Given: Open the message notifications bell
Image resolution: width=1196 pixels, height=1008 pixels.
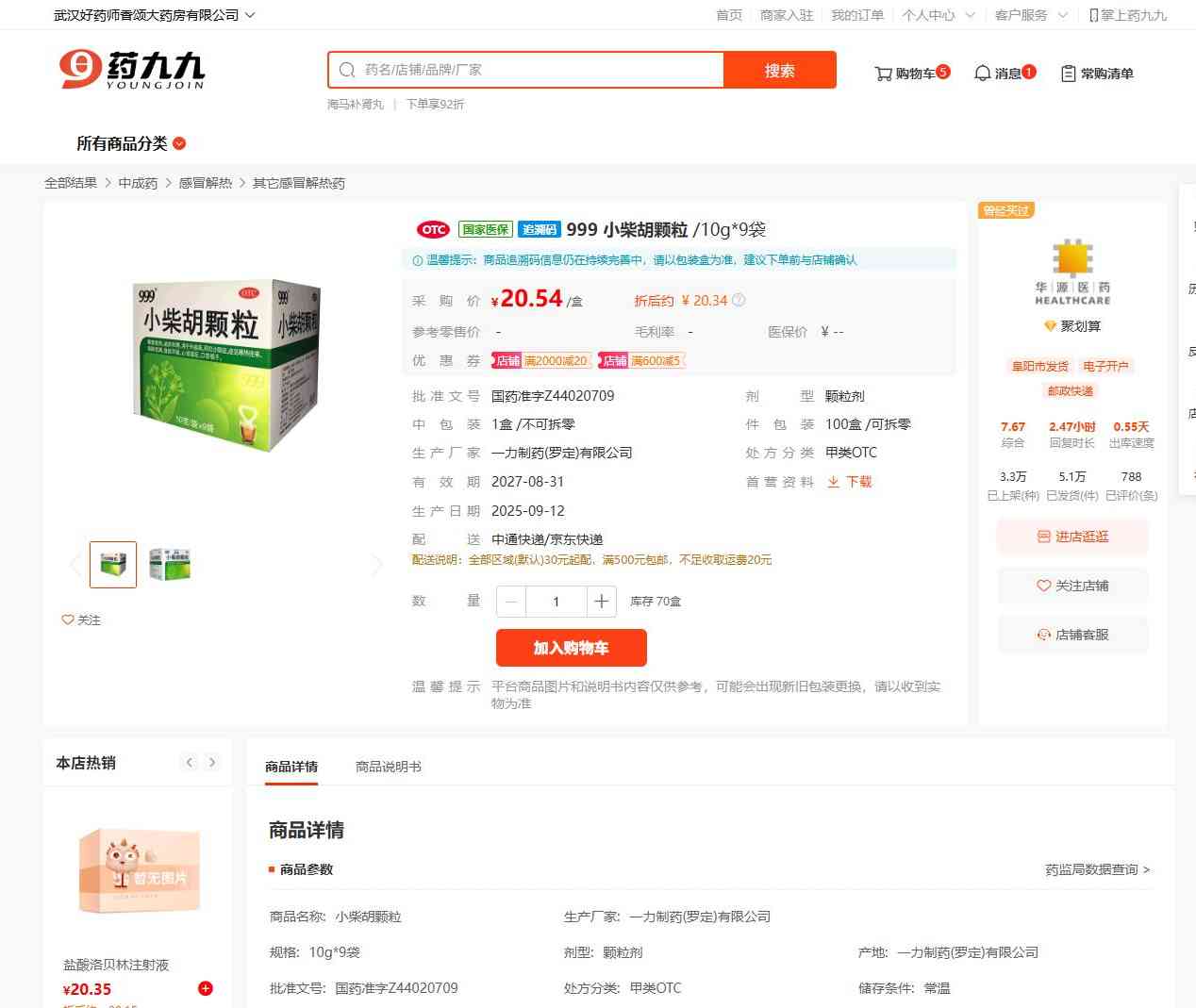Looking at the screenshot, I should point(982,74).
